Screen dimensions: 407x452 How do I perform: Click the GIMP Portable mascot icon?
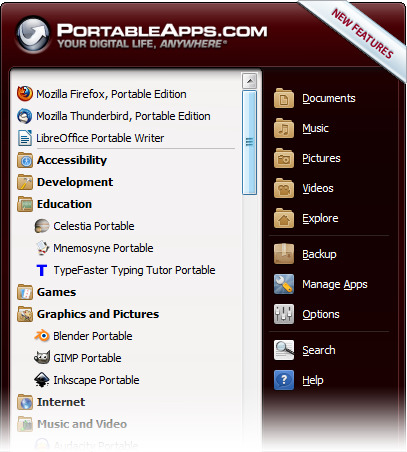pyautogui.click(x=42, y=358)
